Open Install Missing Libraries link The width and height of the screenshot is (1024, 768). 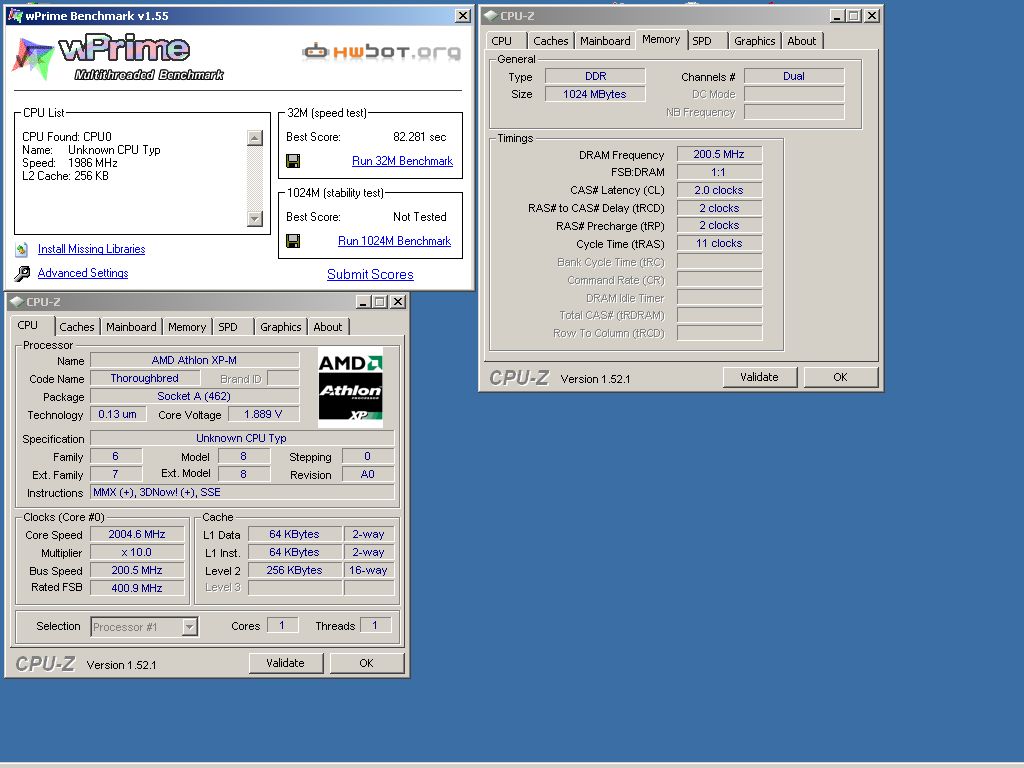tap(91, 249)
